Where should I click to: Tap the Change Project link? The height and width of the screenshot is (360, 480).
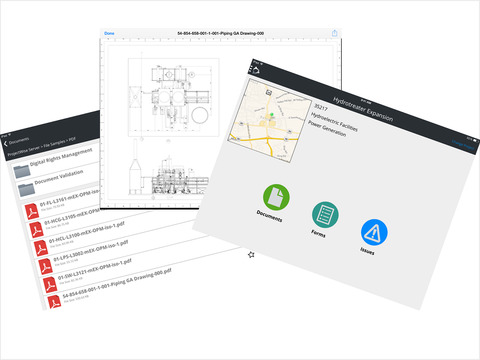pos(463,145)
